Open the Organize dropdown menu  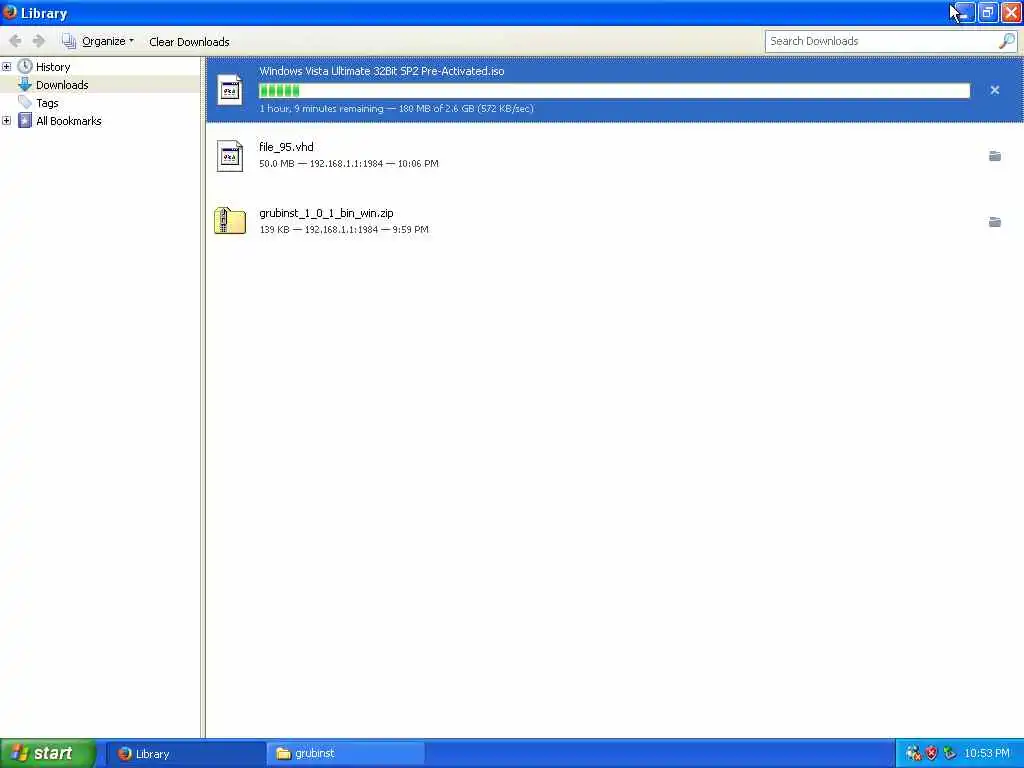(98, 41)
